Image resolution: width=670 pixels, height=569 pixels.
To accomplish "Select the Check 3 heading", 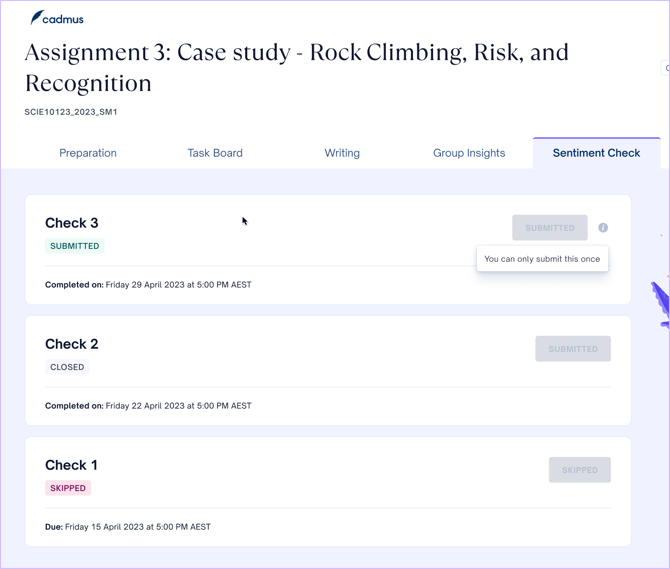I will coord(72,223).
